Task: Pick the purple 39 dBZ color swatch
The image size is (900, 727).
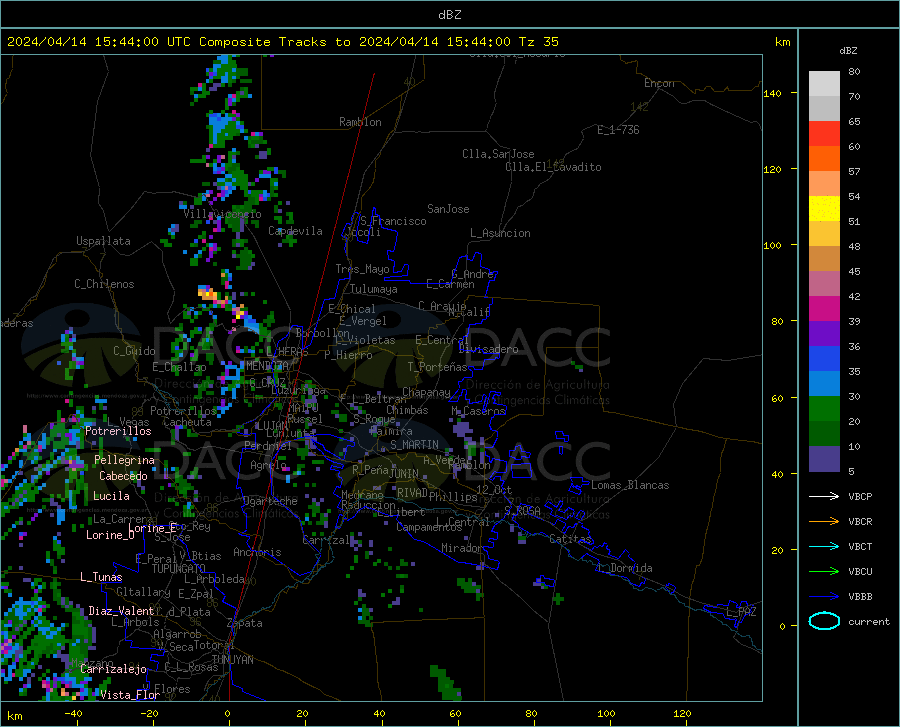Action: pos(824,333)
